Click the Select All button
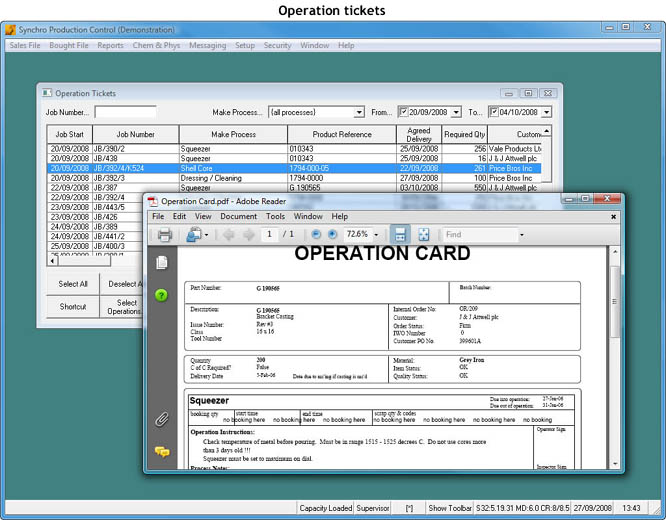 tap(73, 284)
